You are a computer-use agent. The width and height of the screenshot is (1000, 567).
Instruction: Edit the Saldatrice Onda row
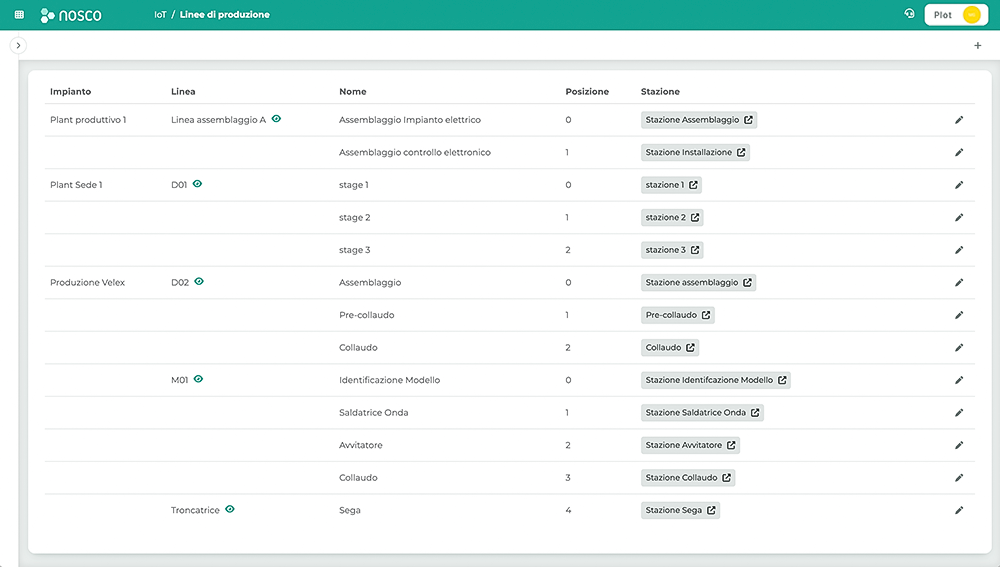pos(959,412)
